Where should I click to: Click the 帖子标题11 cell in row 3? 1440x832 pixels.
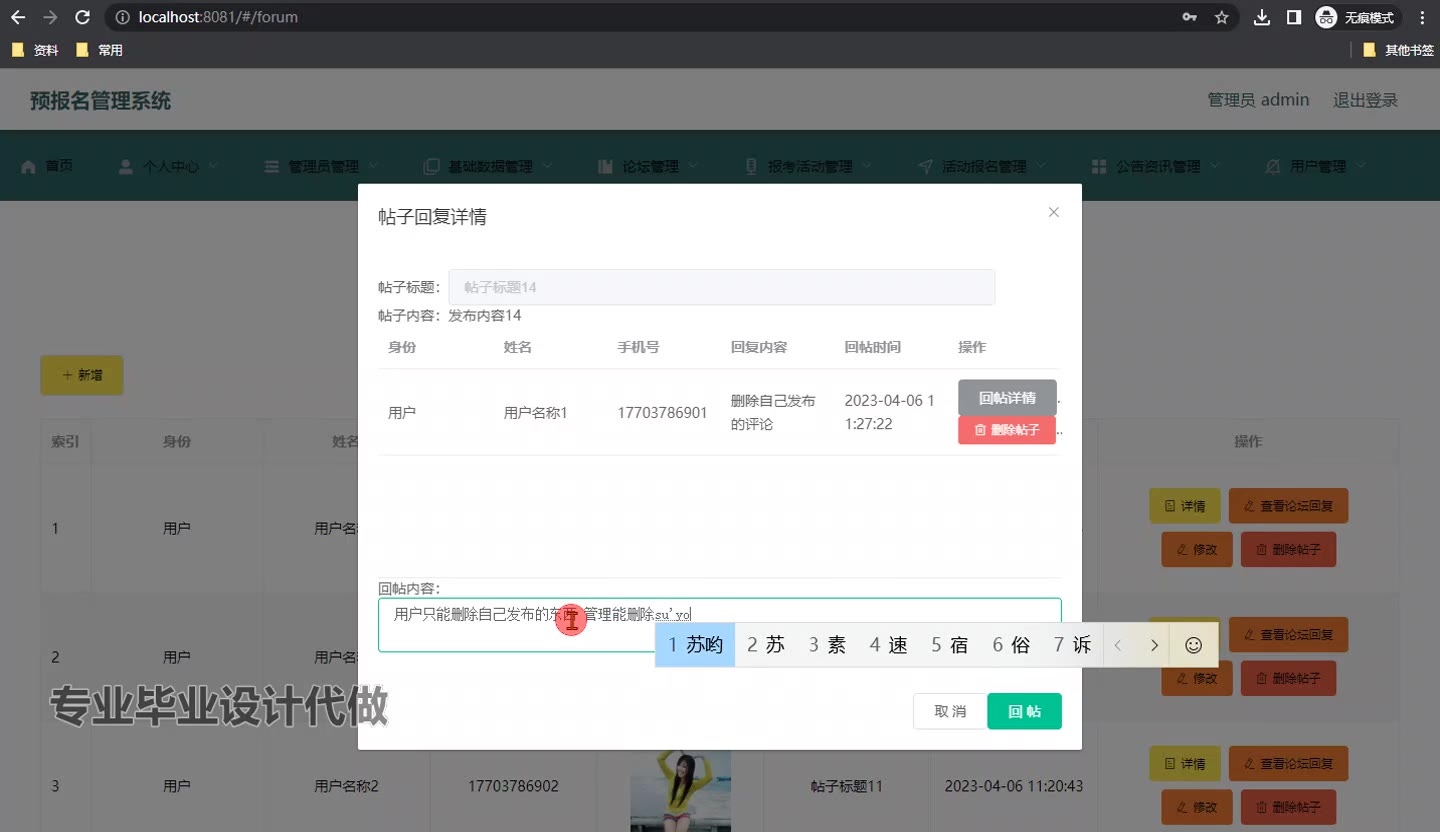[x=846, y=786]
